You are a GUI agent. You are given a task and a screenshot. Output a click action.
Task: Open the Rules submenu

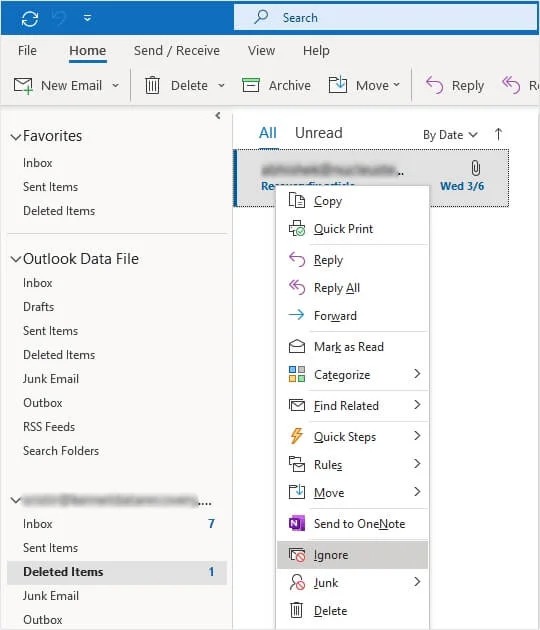coord(352,464)
